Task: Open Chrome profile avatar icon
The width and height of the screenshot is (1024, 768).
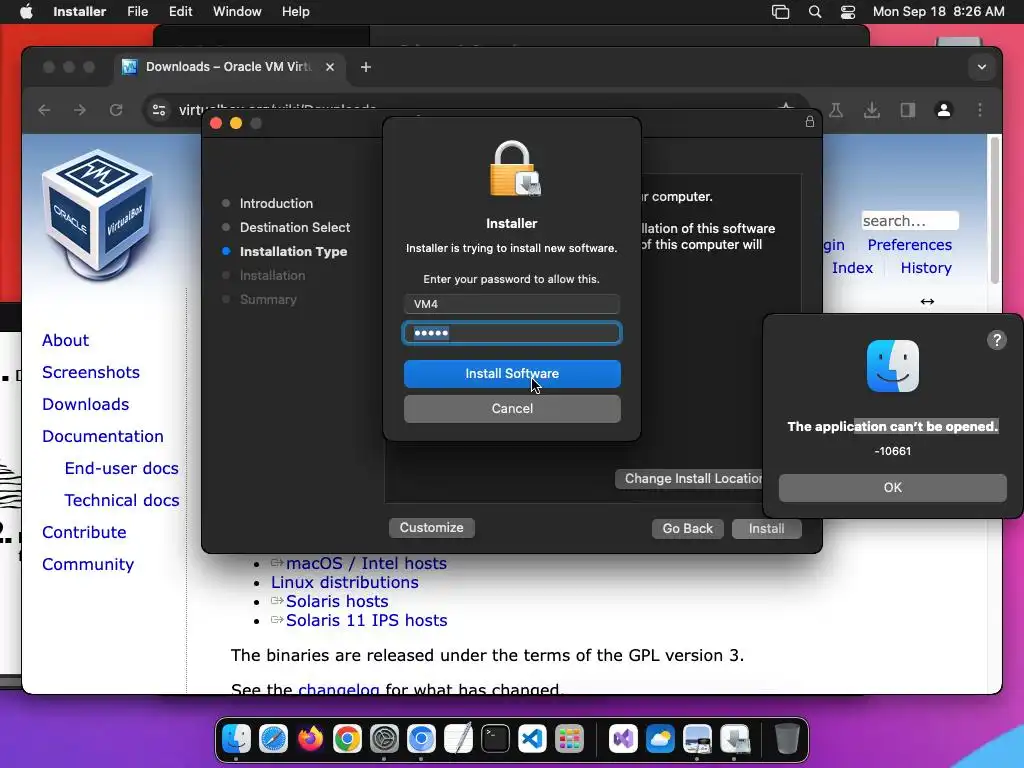Action: (x=944, y=110)
